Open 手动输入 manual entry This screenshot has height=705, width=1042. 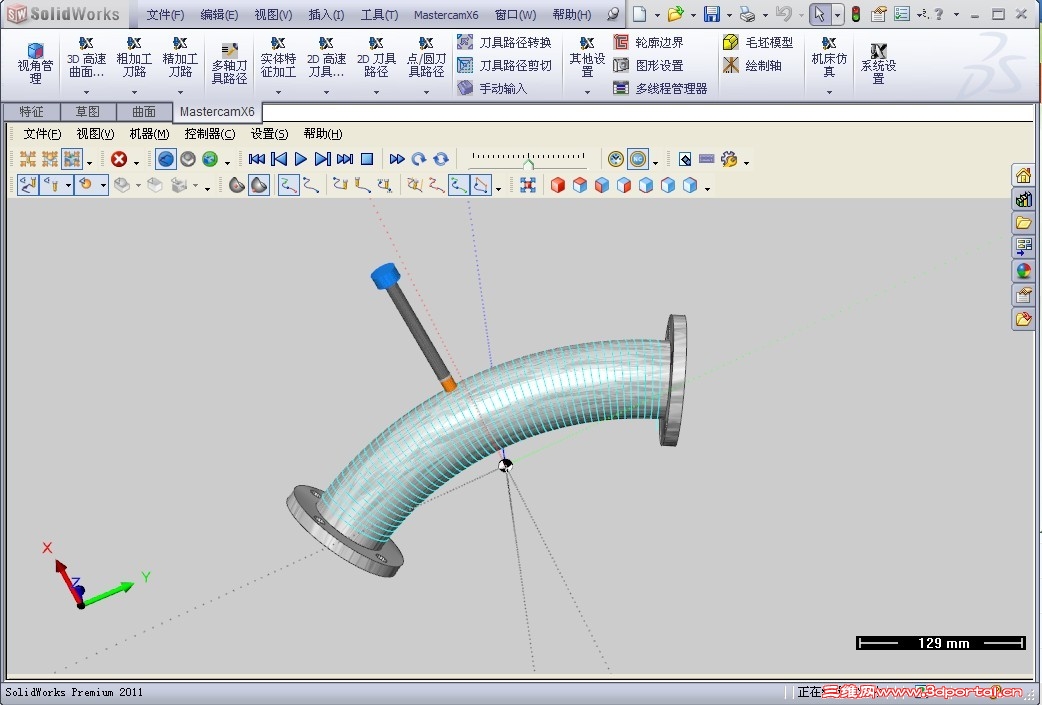pos(492,88)
